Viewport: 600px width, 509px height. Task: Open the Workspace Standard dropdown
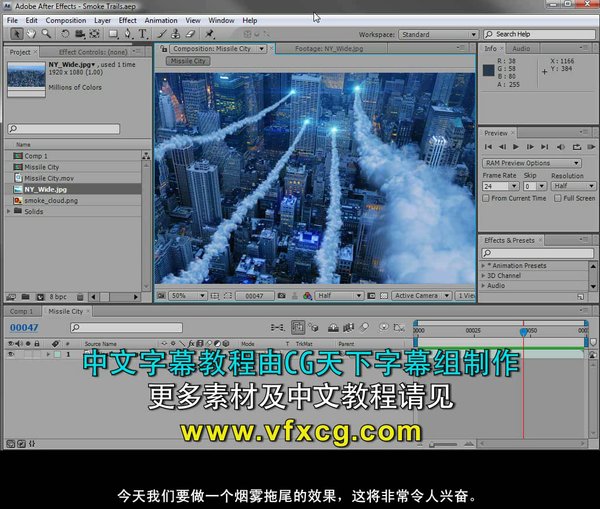pos(438,34)
